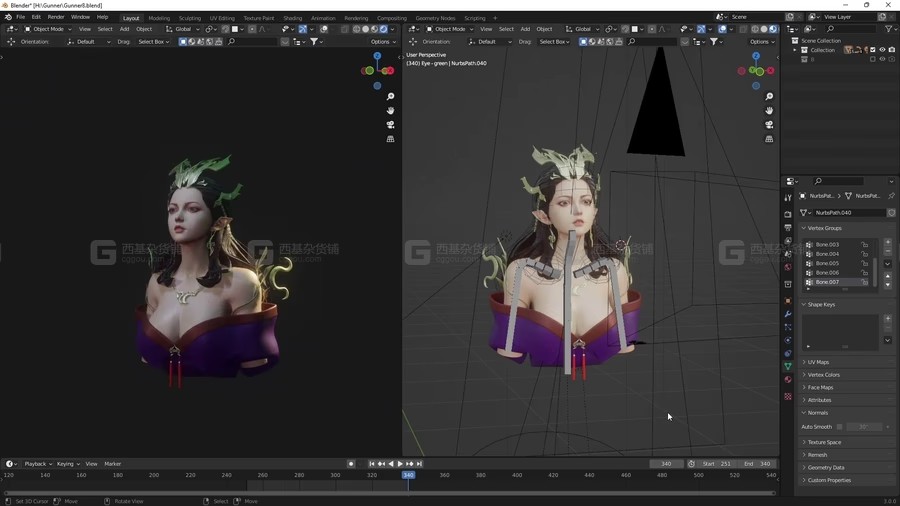Toggle Collection camera render icon in outliner
The image size is (900, 506).
pyautogui.click(x=891, y=50)
